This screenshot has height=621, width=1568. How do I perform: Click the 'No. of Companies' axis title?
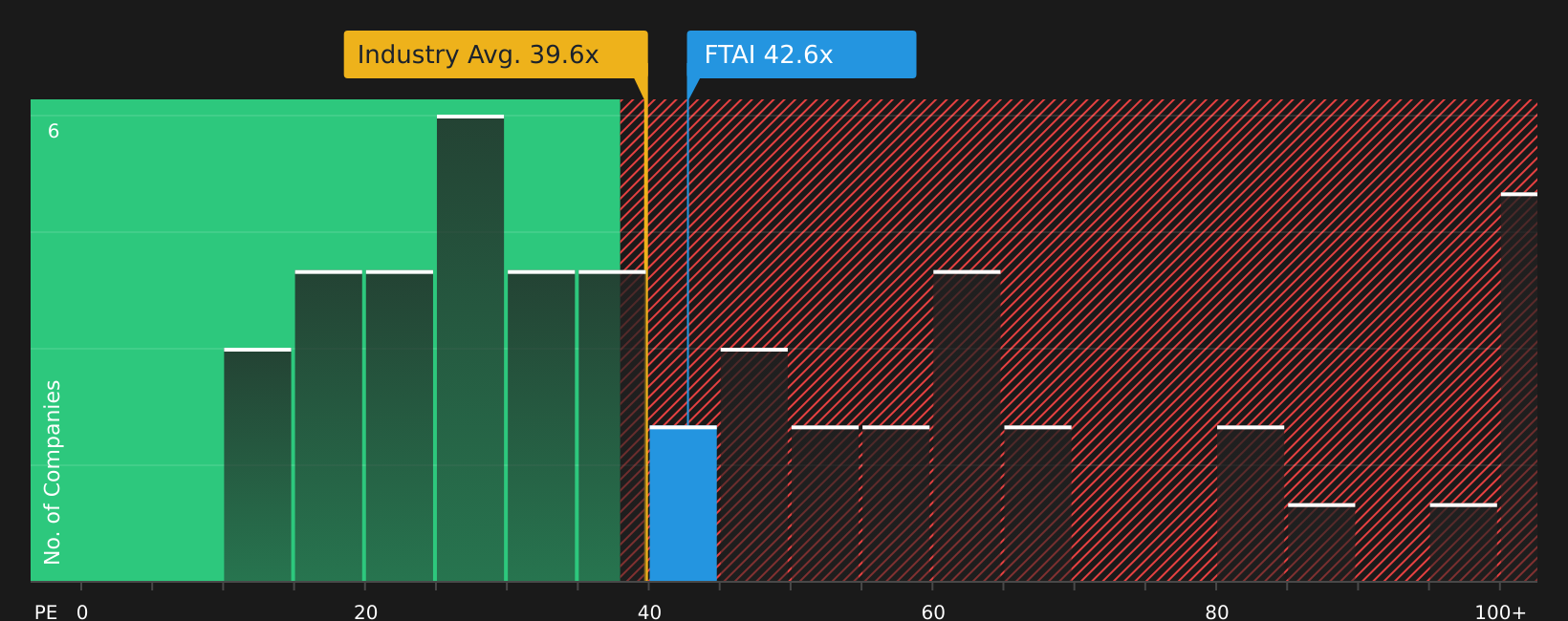pyautogui.click(x=53, y=472)
